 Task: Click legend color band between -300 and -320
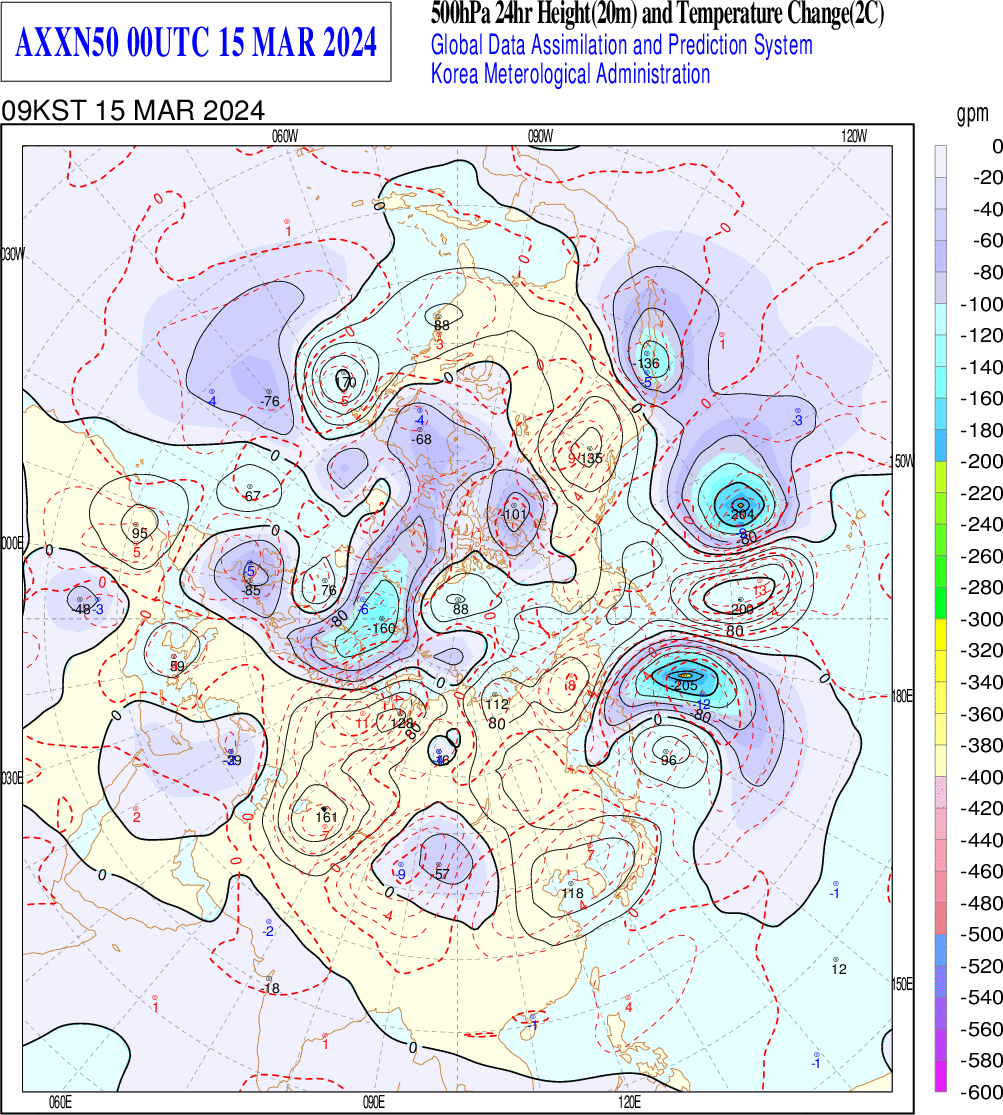pos(940,634)
